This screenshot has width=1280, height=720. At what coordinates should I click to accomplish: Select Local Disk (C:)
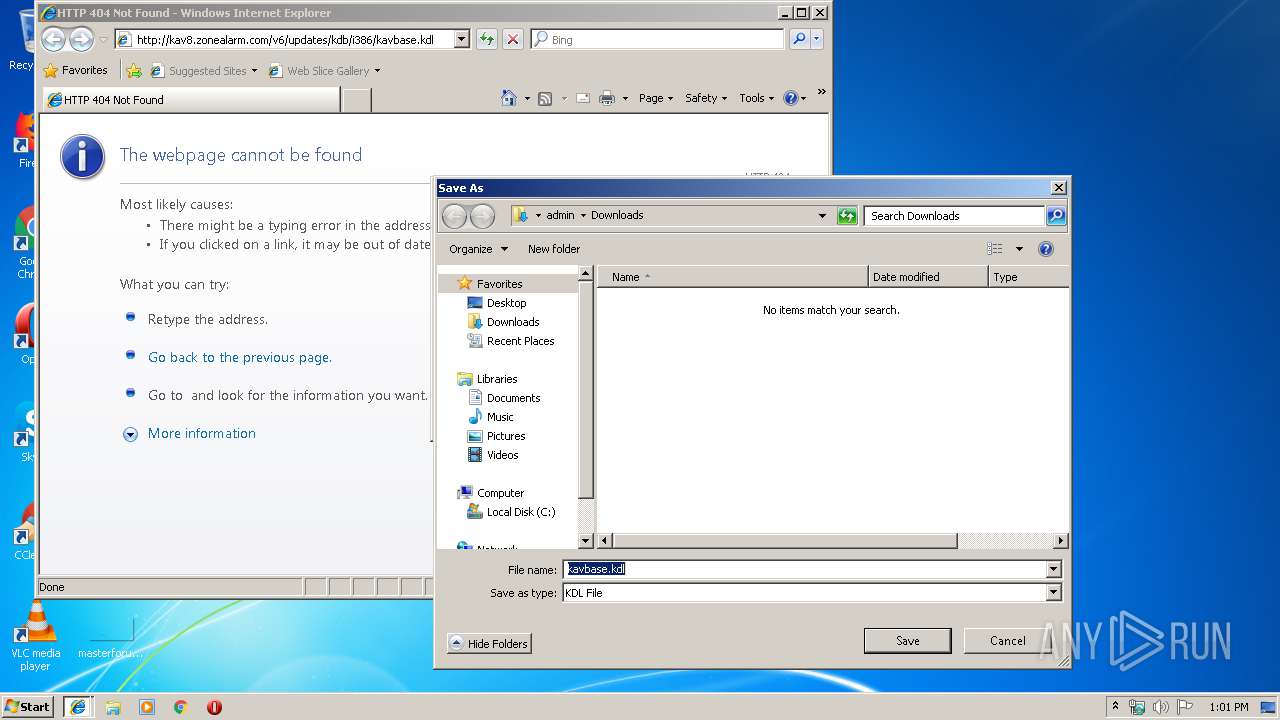(x=520, y=512)
